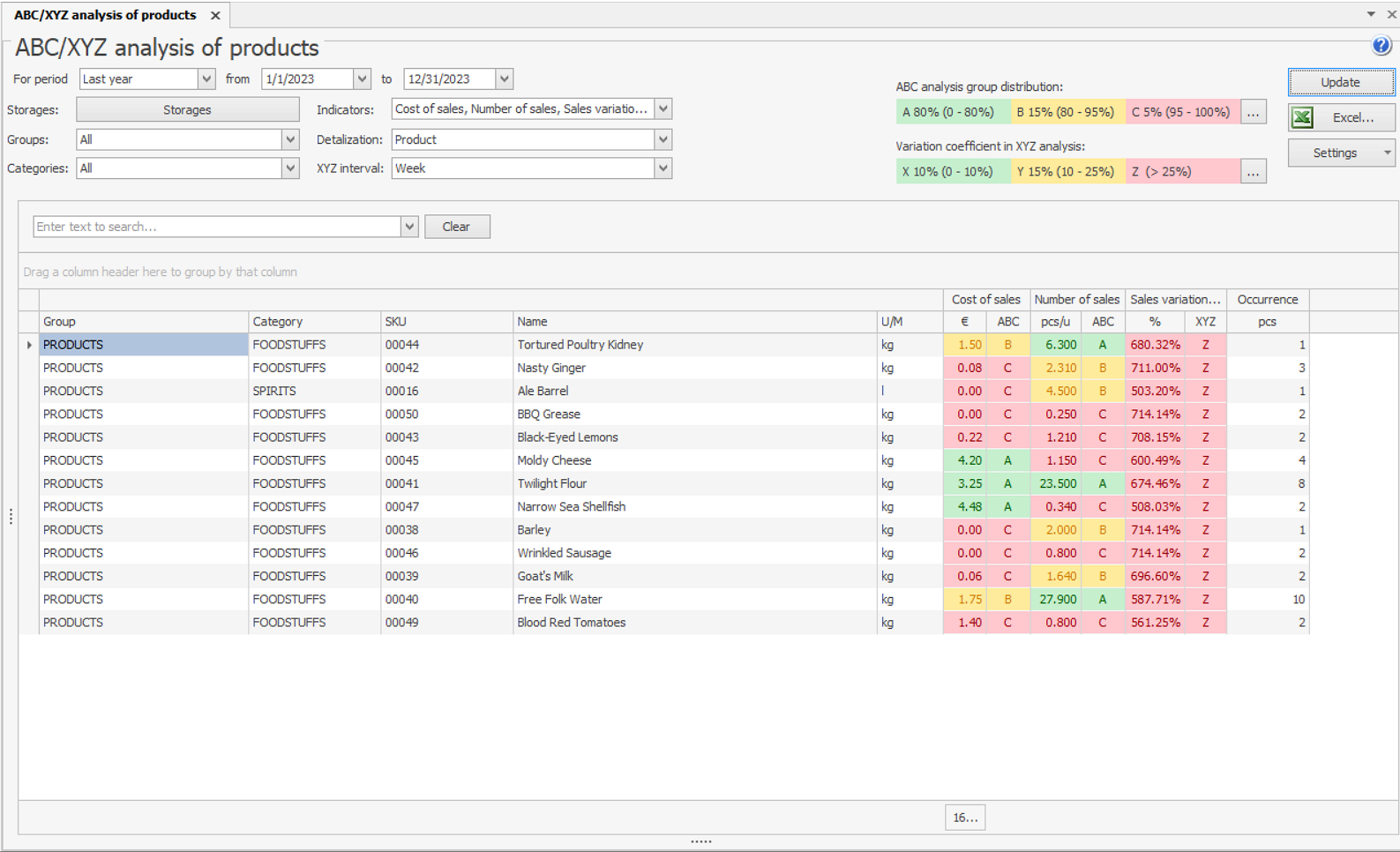Focus the search text input field
Image resolution: width=1400 pixels, height=852 pixels.
tap(216, 227)
